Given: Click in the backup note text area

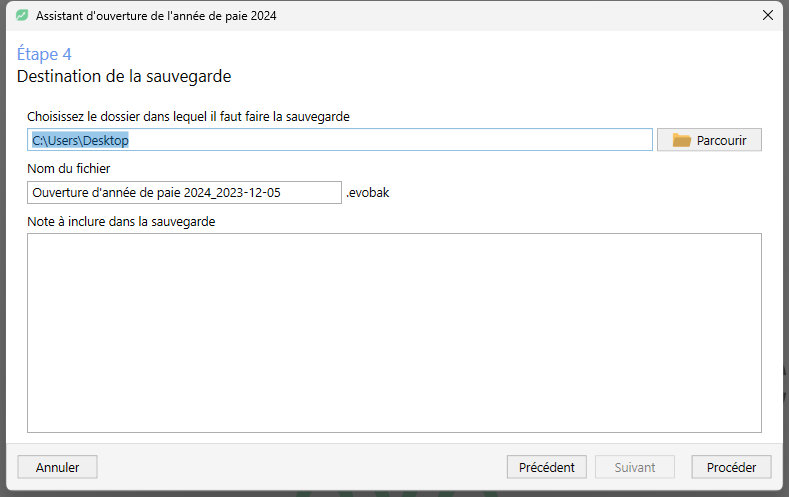Looking at the screenshot, I should pos(394,333).
